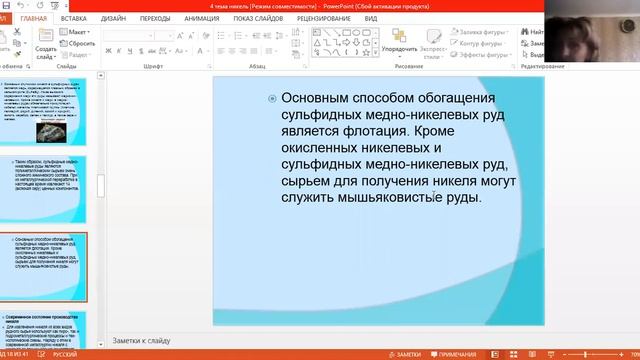Switch to ГЛАВНАЯ tab
The width and height of the screenshot is (640, 360).
point(34,18)
